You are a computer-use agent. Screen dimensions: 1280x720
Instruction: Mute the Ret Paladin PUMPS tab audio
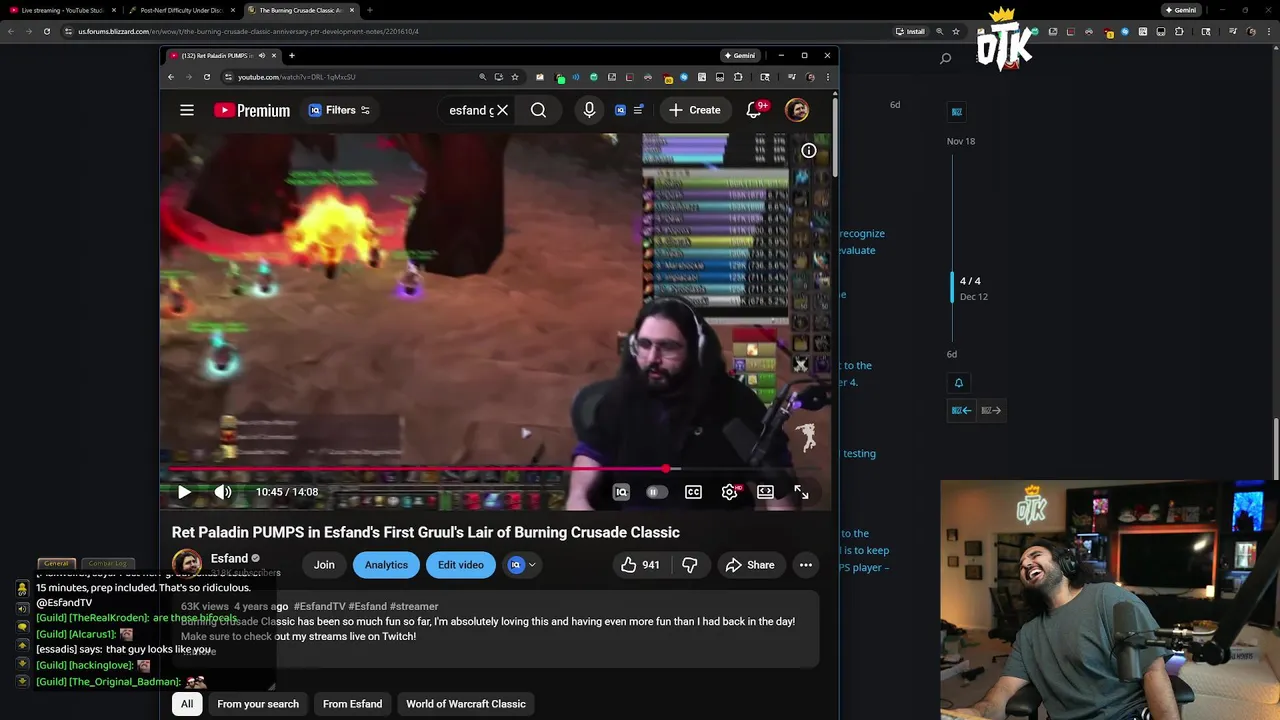(262, 55)
